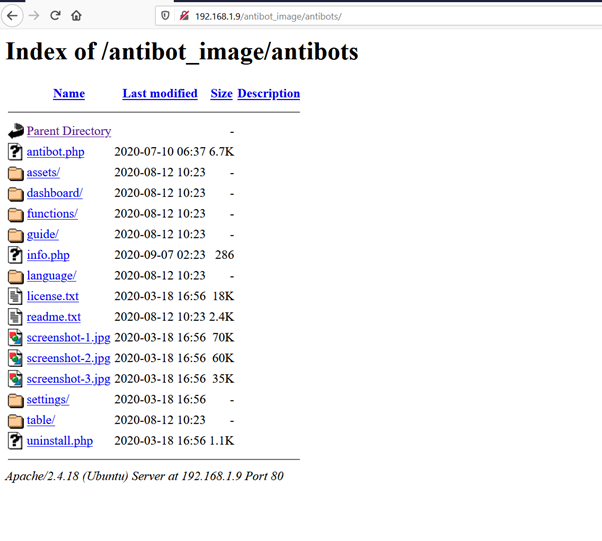This screenshot has width=602, height=541.
Task: Click the shield tracking protection icon
Action: click(x=165, y=16)
